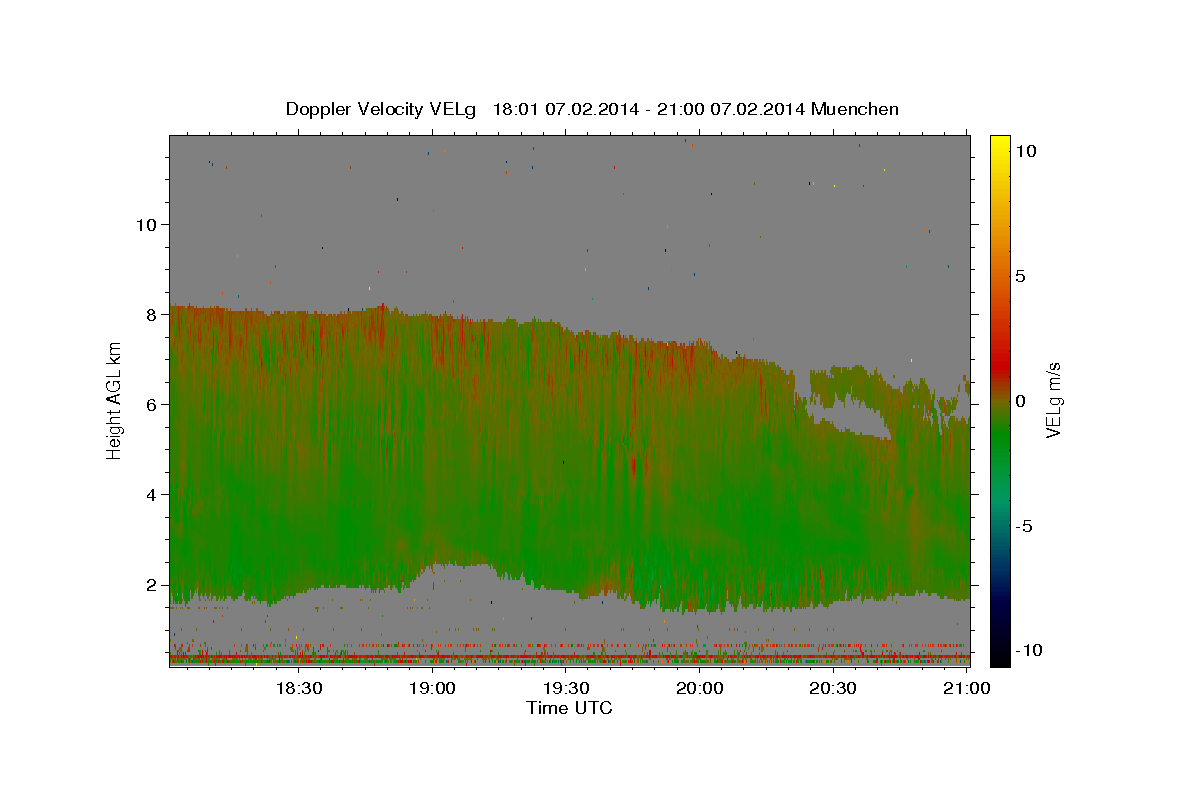Click the 20:30 time axis tick label

tap(834, 688)
